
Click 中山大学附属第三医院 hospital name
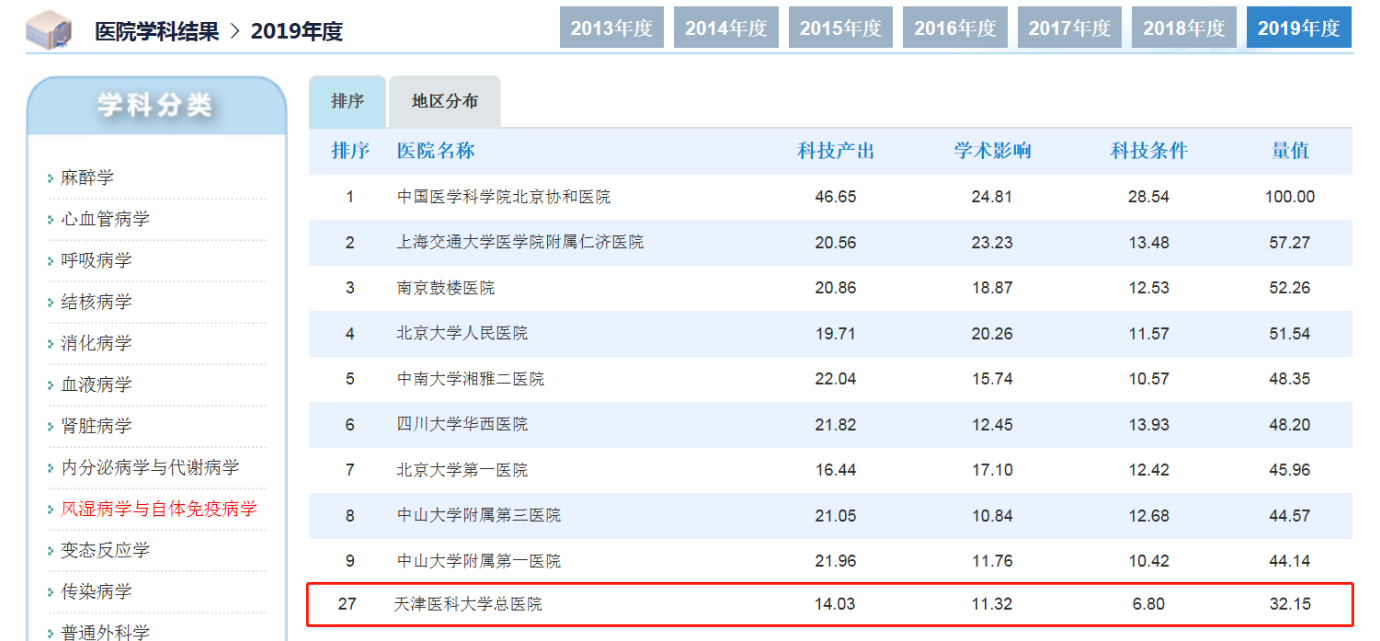pyautogui.click(x=478, y=515)
